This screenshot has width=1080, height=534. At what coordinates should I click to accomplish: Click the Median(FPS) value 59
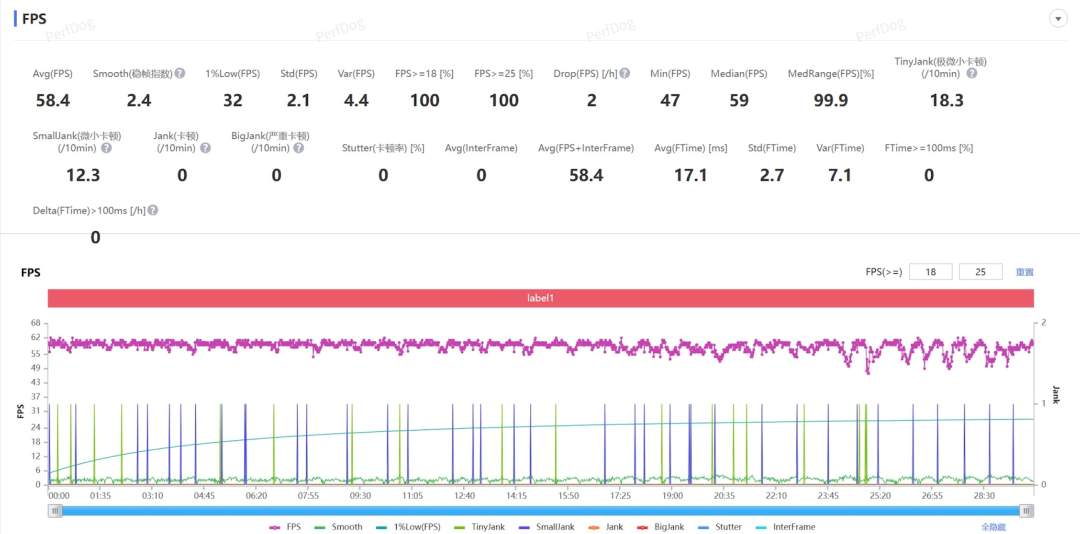click(739, 101)
